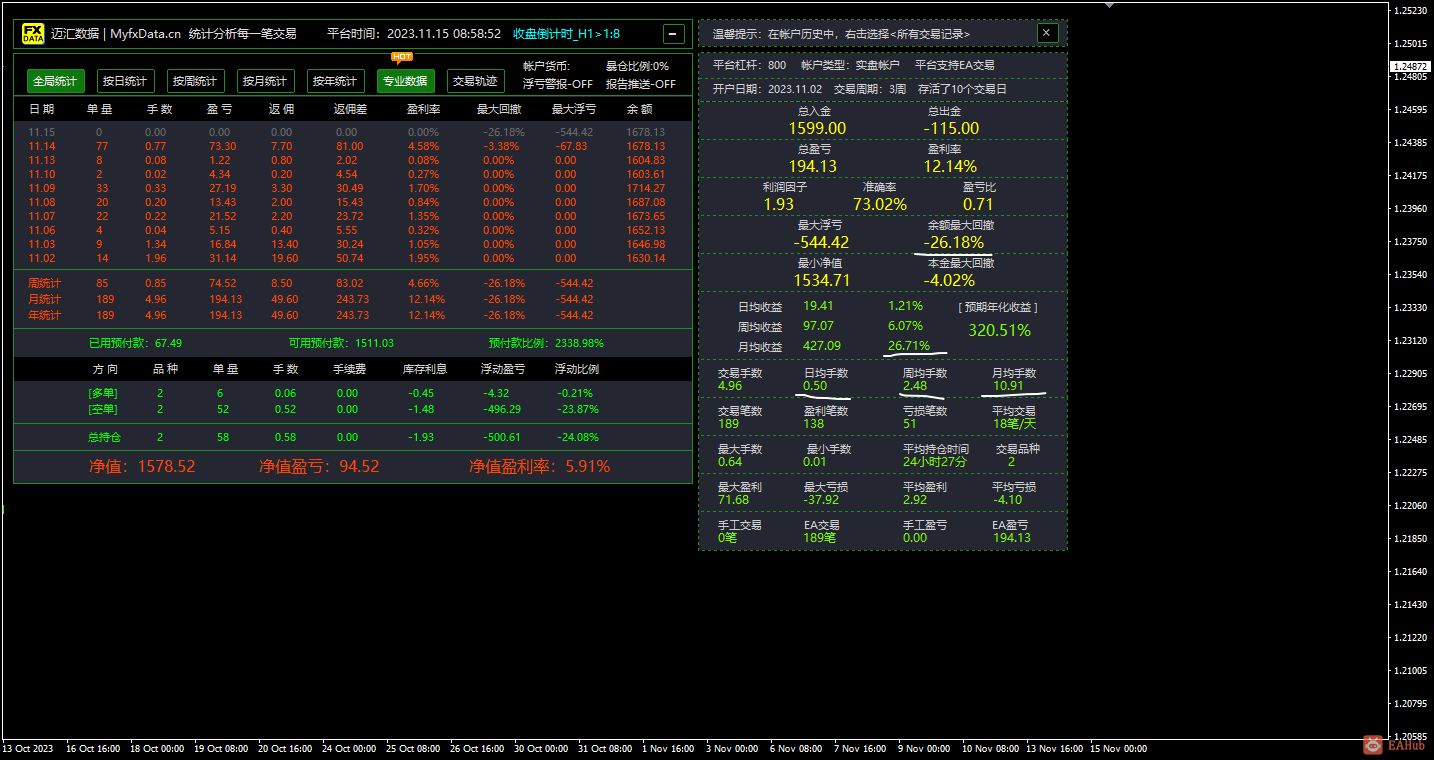Click the 预付款比例: 2338.98% text
This screenshot has height=760, width=1434.
(546, 343)
